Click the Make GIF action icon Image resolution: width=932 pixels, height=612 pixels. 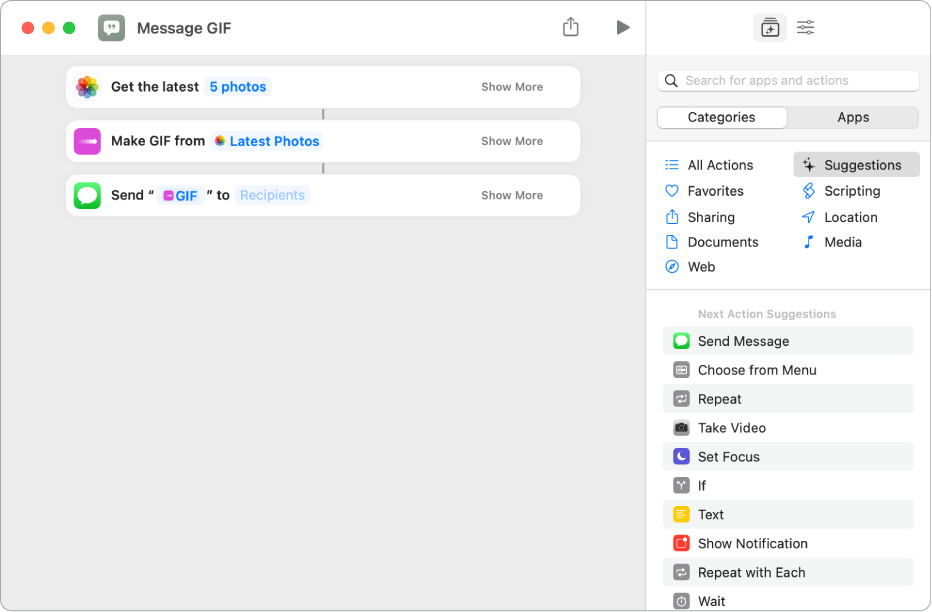[x=88, y=141]
